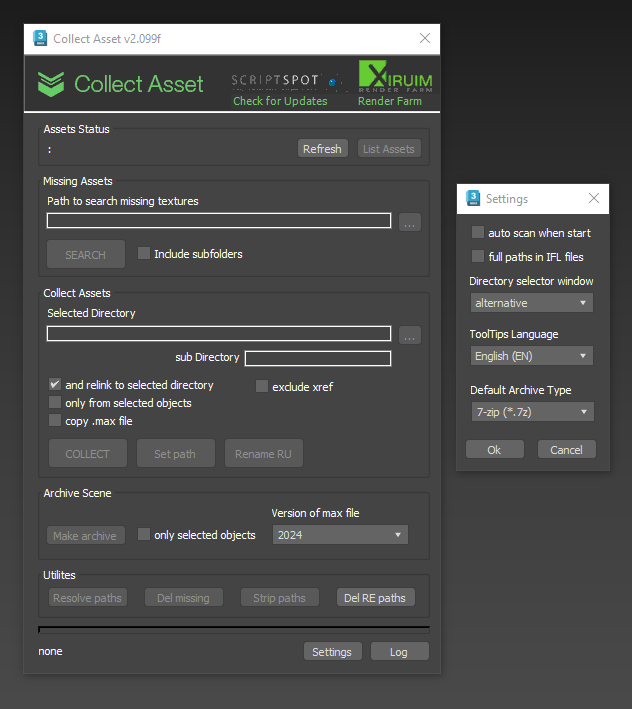Viewport: 632px width, 709px height.
Task: Enable Include subfolders checkbox
Action: 144,253
